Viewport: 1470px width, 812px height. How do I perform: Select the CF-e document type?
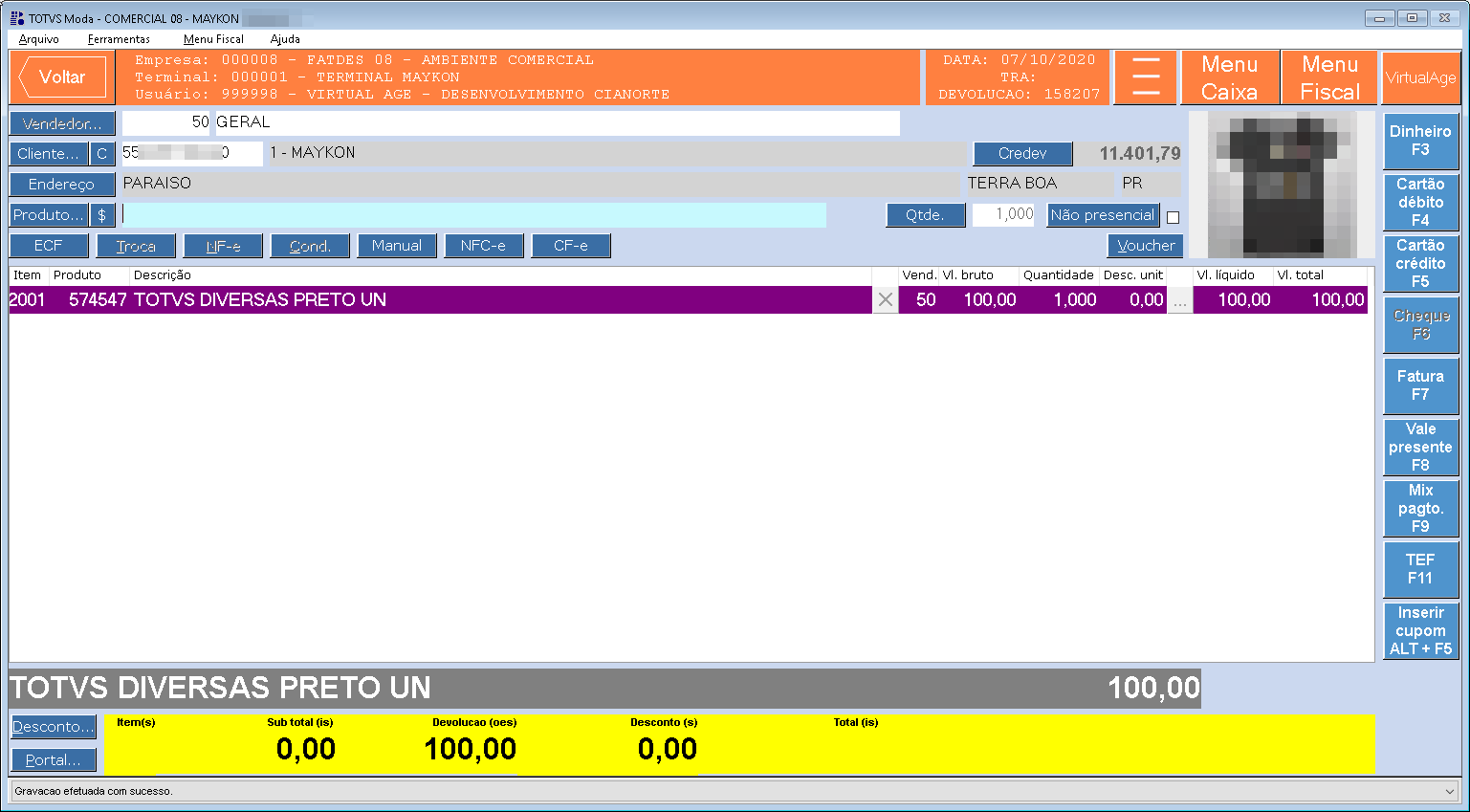[x=571, y=246]
